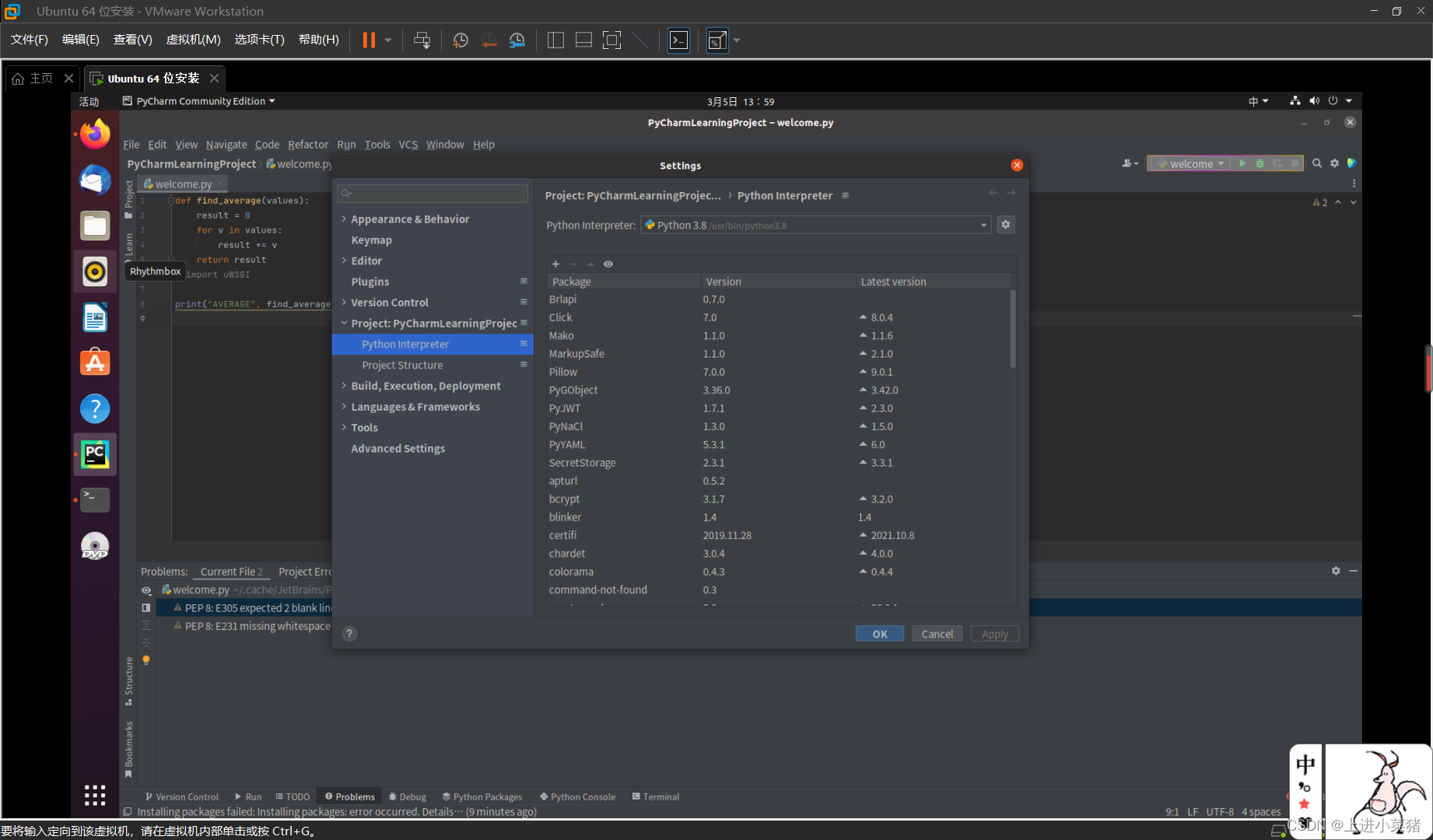Enter full screen mode from VMware toolbar
The image size is (1433, 840).
611,40
